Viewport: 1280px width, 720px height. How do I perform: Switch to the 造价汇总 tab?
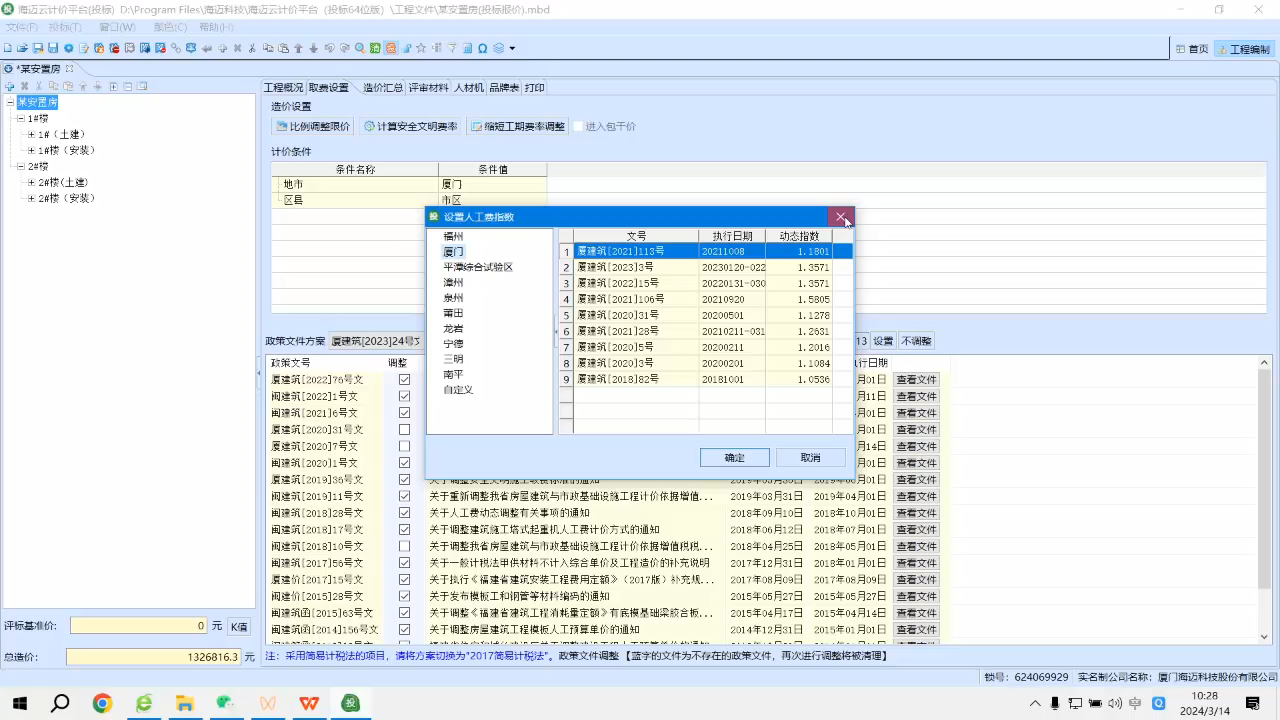pyautogui.click(x=383, y=87)
